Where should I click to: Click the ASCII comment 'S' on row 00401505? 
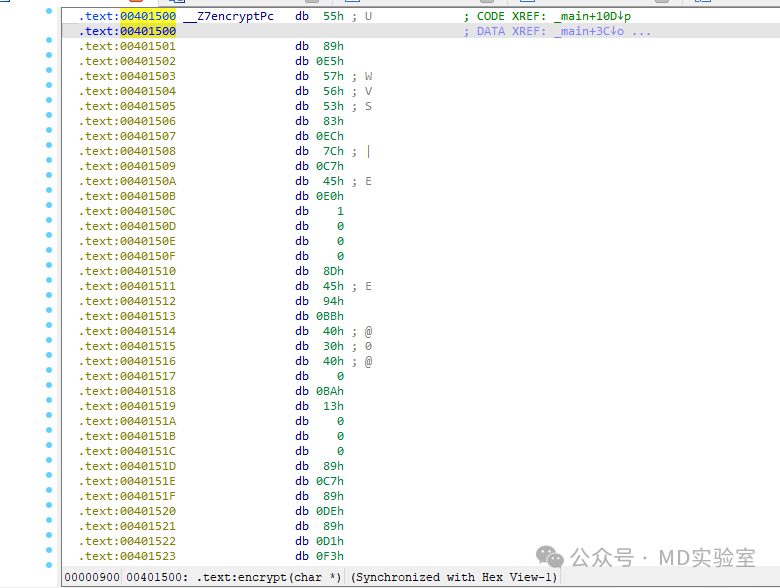pos(368,106)
